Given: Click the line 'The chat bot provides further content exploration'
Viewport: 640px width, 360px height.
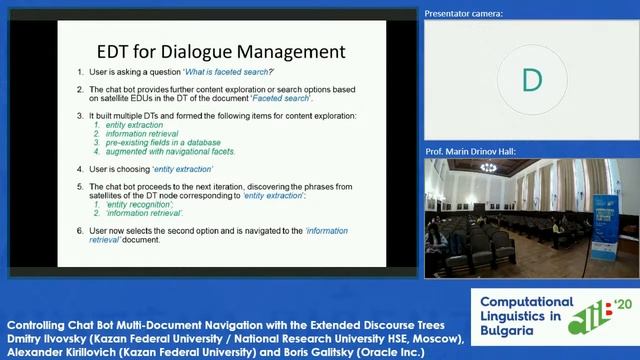Looking at the screenshot, I should pos(222,89).
